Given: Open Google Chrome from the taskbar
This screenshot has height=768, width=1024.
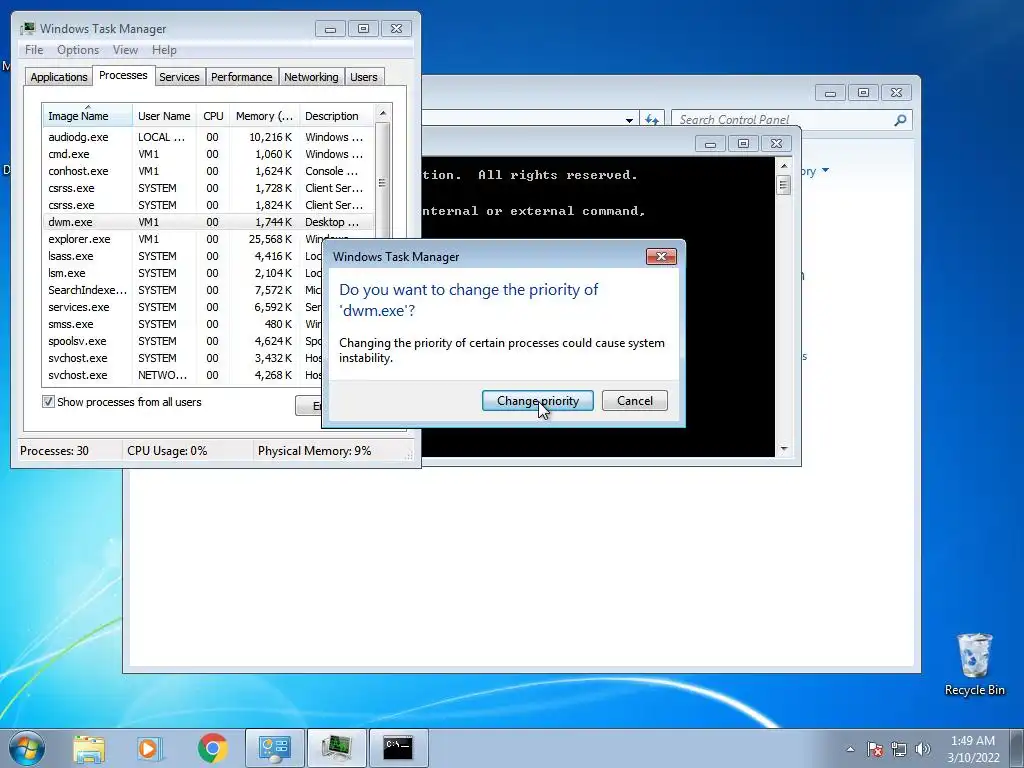Looking at the screenshot, I should pos(212,748).
